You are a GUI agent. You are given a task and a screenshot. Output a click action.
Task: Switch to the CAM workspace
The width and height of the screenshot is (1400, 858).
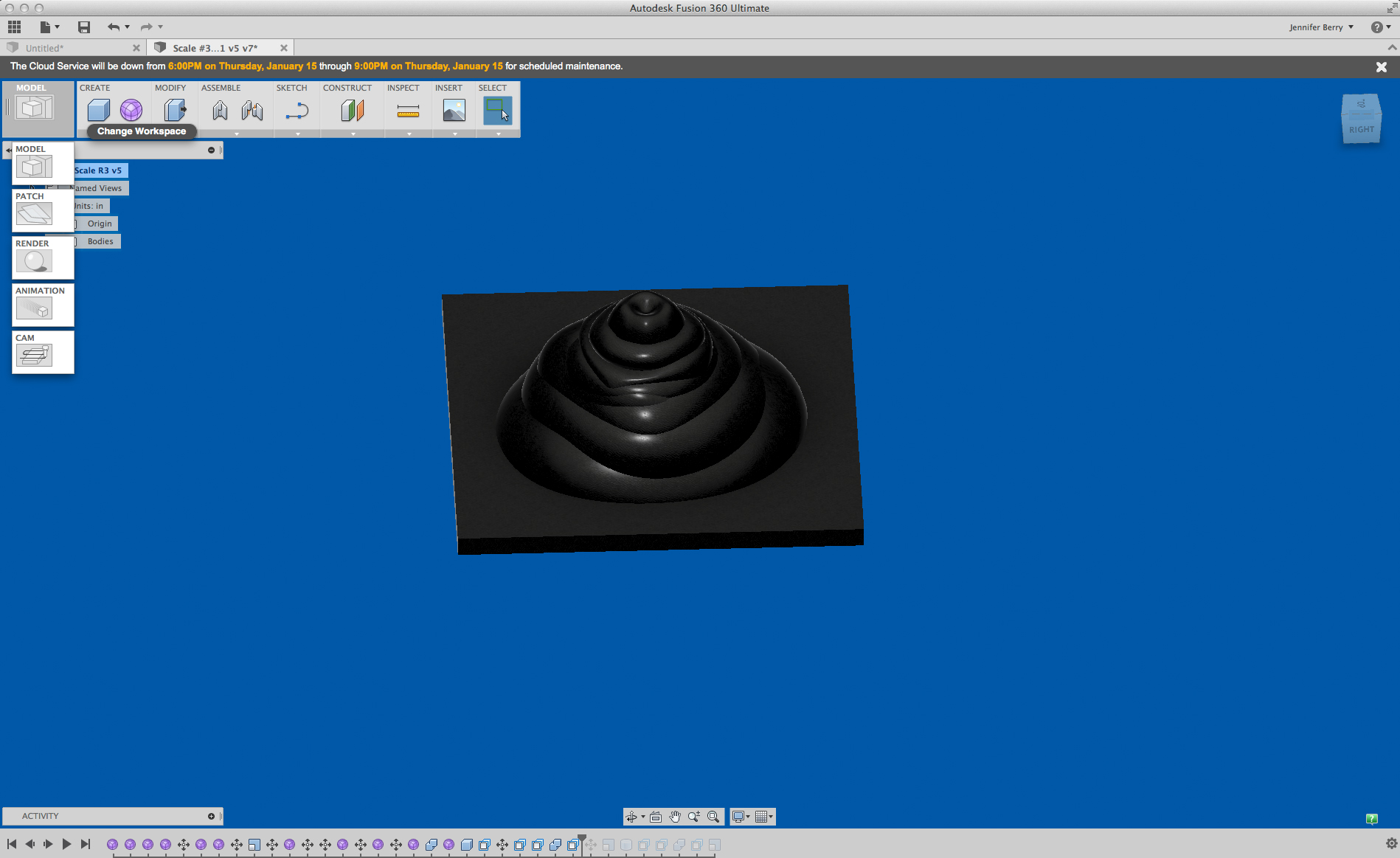43,352
